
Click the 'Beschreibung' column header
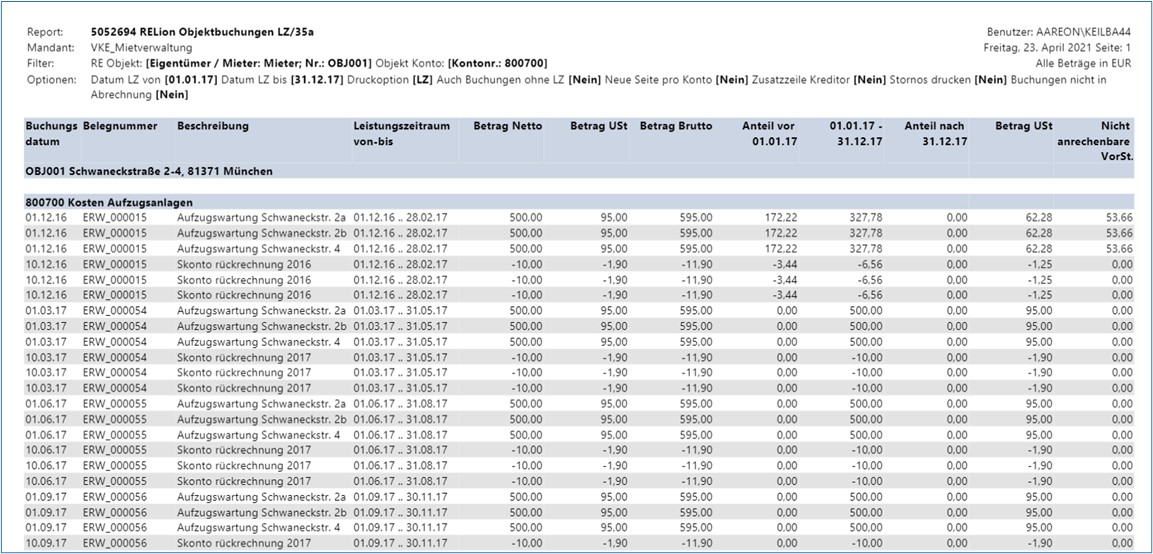213,126
